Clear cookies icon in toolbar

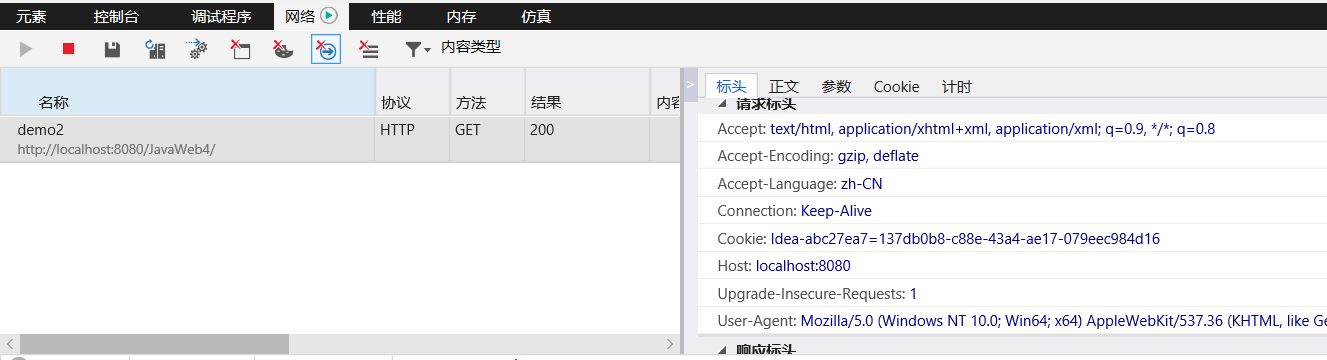pyautogui.click(x=283, y=48)
